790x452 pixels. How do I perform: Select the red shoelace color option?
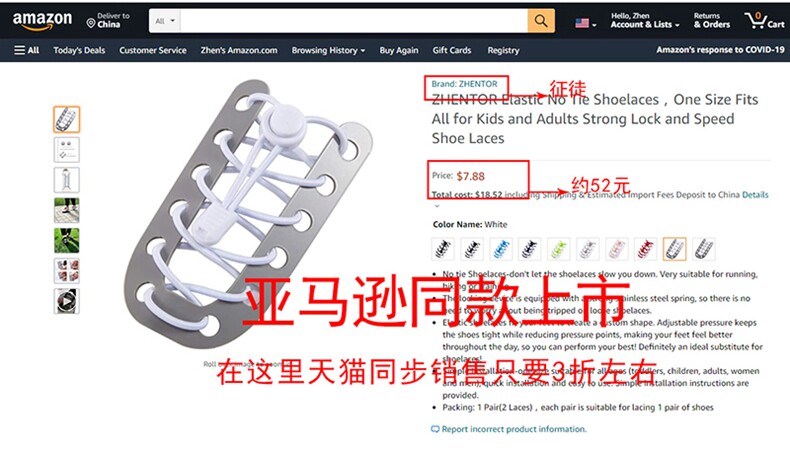[x=646, y=249]
